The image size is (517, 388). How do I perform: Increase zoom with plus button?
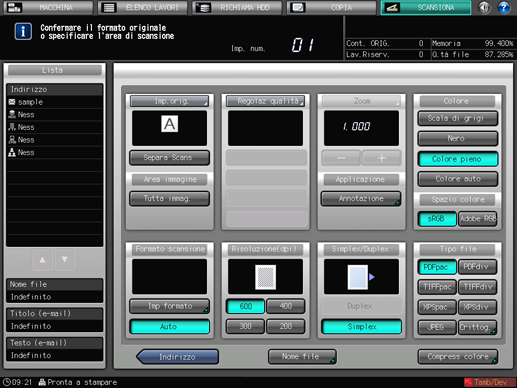[x=382, y=158]
